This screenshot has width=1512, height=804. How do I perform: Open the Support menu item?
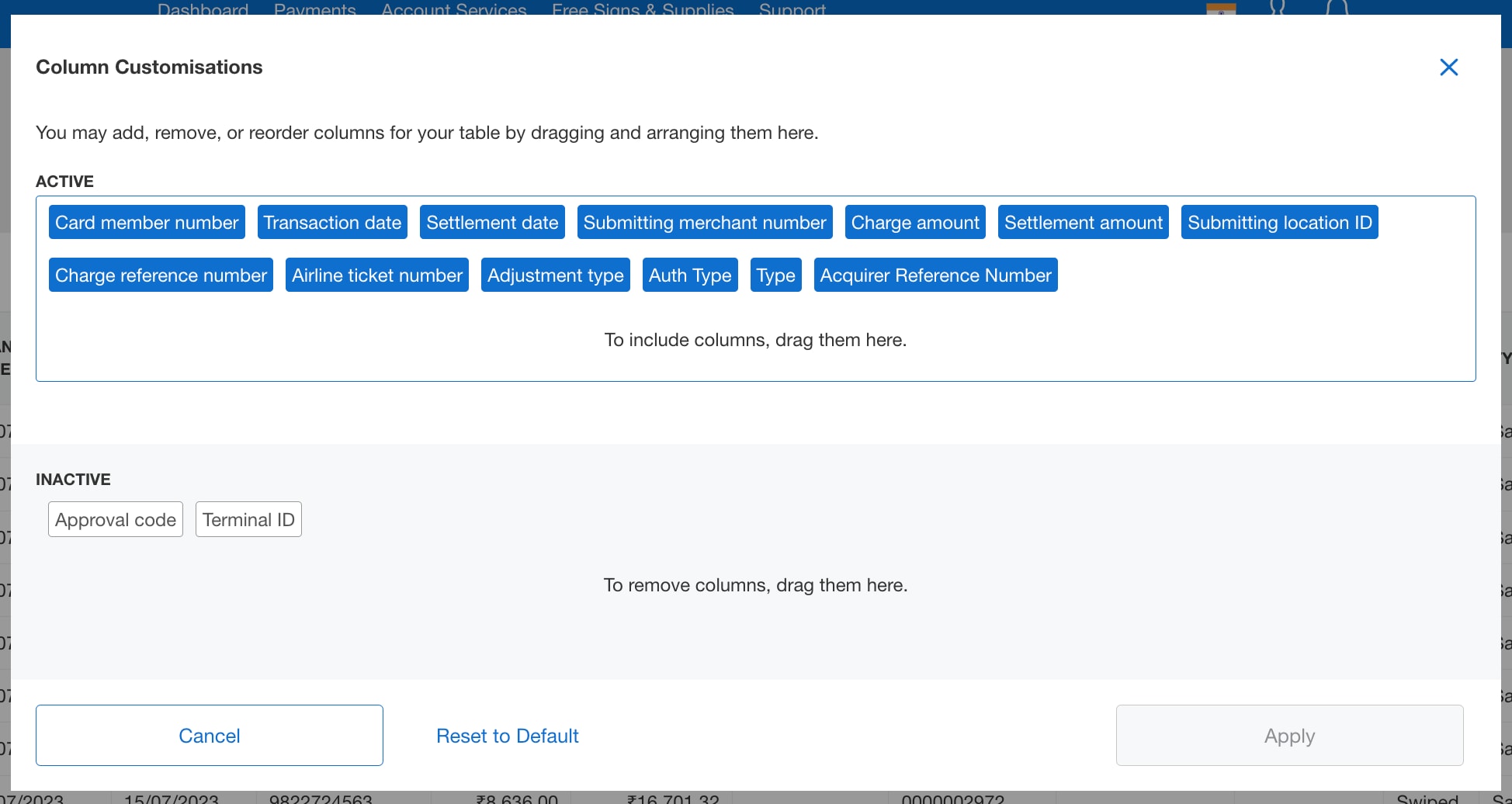tap(792, 11)
